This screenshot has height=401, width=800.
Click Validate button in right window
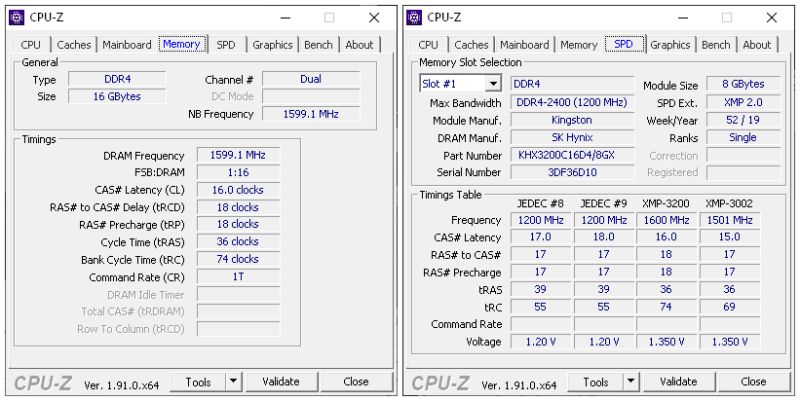click(679, 382)
